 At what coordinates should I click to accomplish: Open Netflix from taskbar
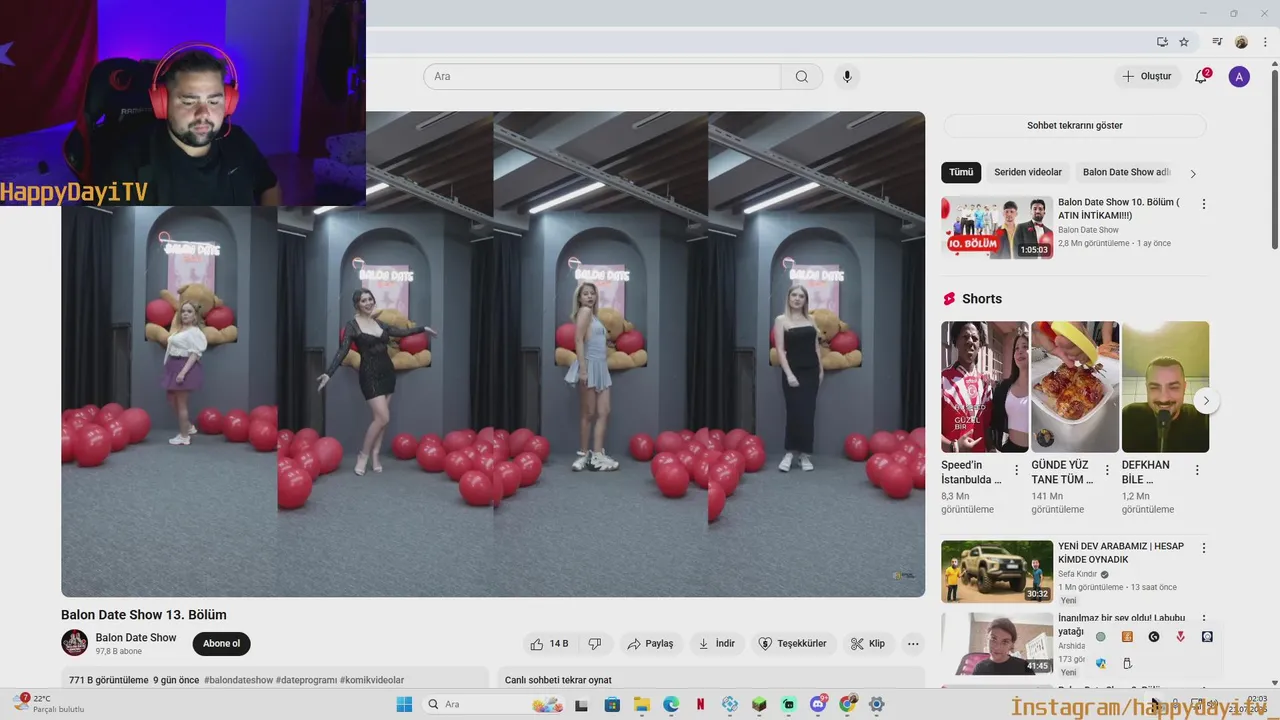click(700, 704)
